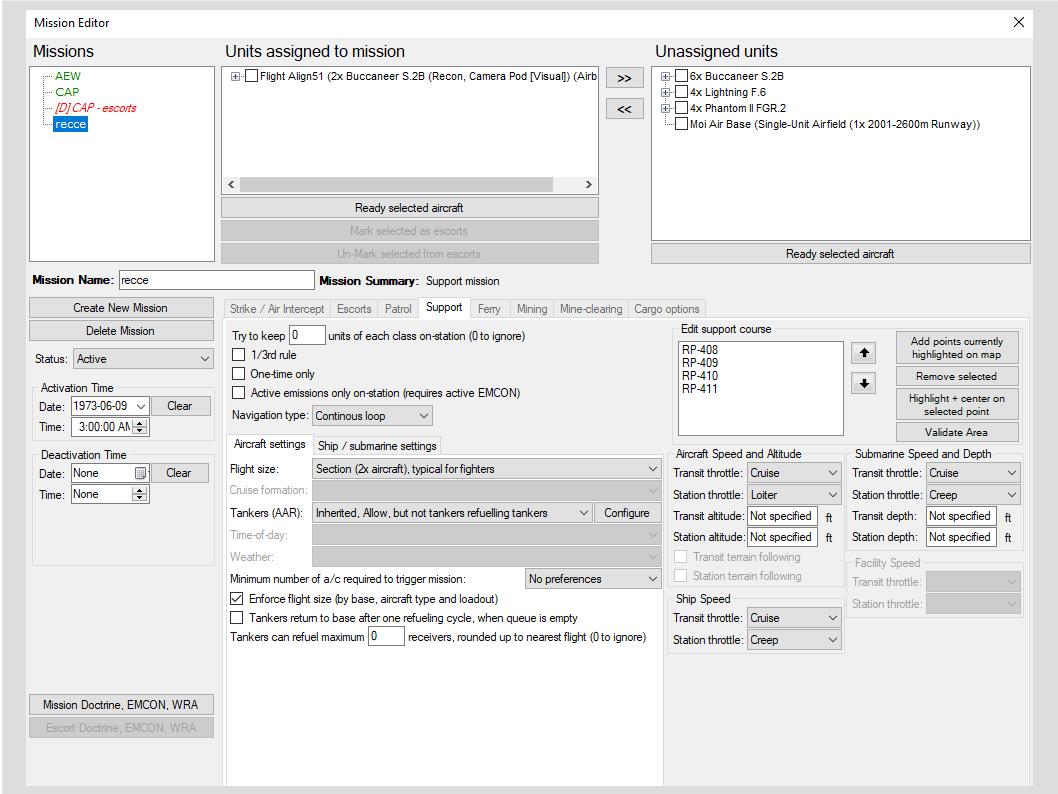The height and width of the screenshot is (794, 1058).
Task: Expand the 6x Buccaneer S.2B group
Action: click(x=665, y=76)
